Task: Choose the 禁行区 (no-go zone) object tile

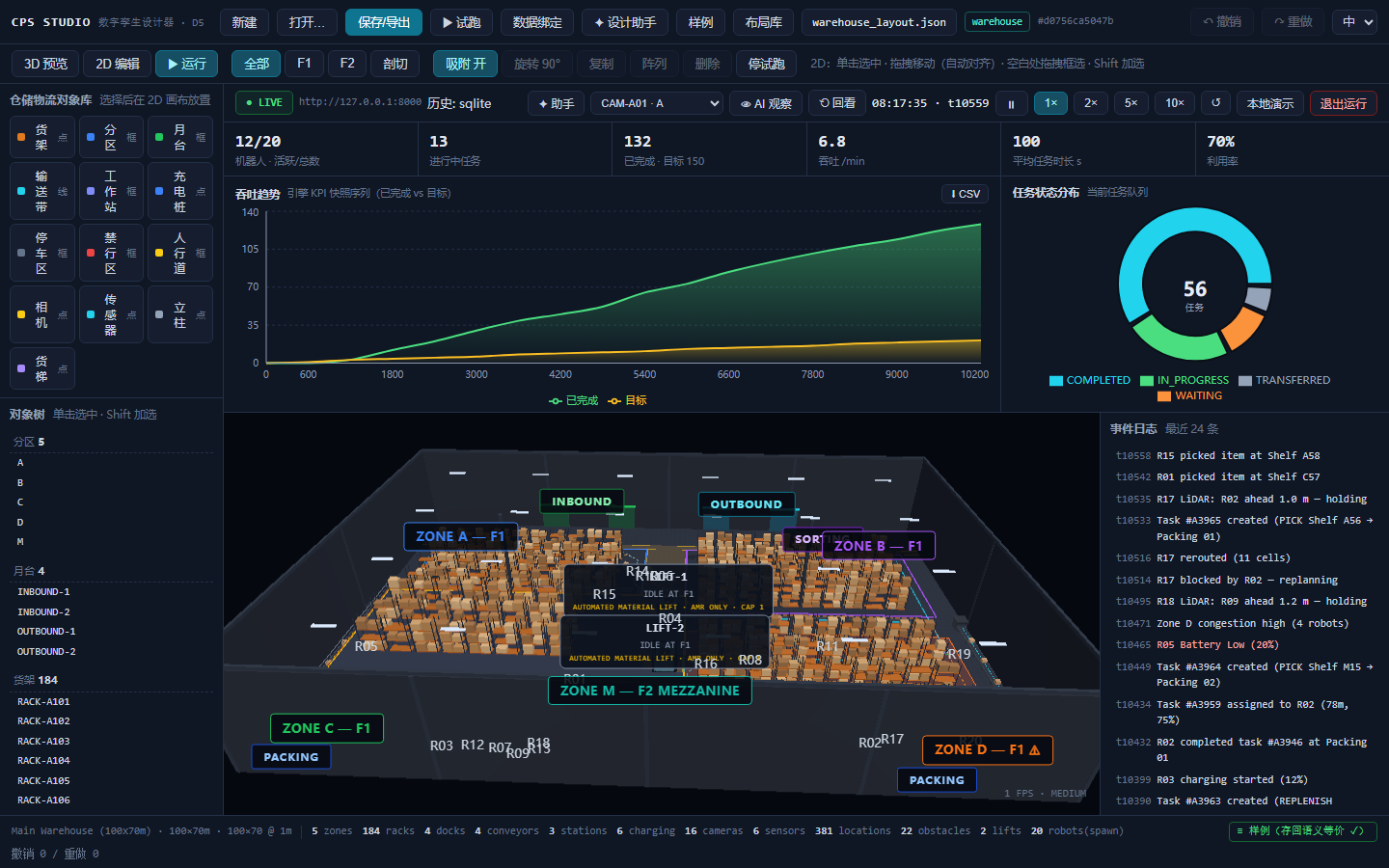Action: [x=111, y=253]
